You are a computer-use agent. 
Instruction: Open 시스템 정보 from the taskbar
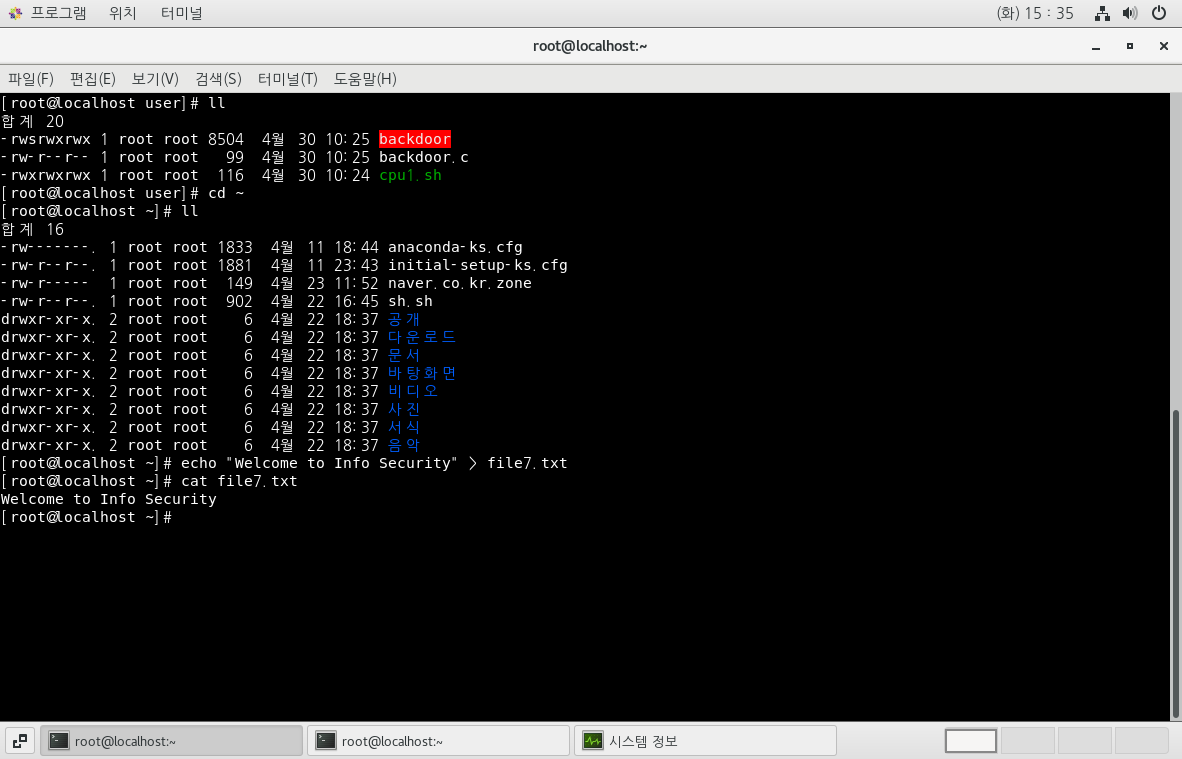pos(706,741)
